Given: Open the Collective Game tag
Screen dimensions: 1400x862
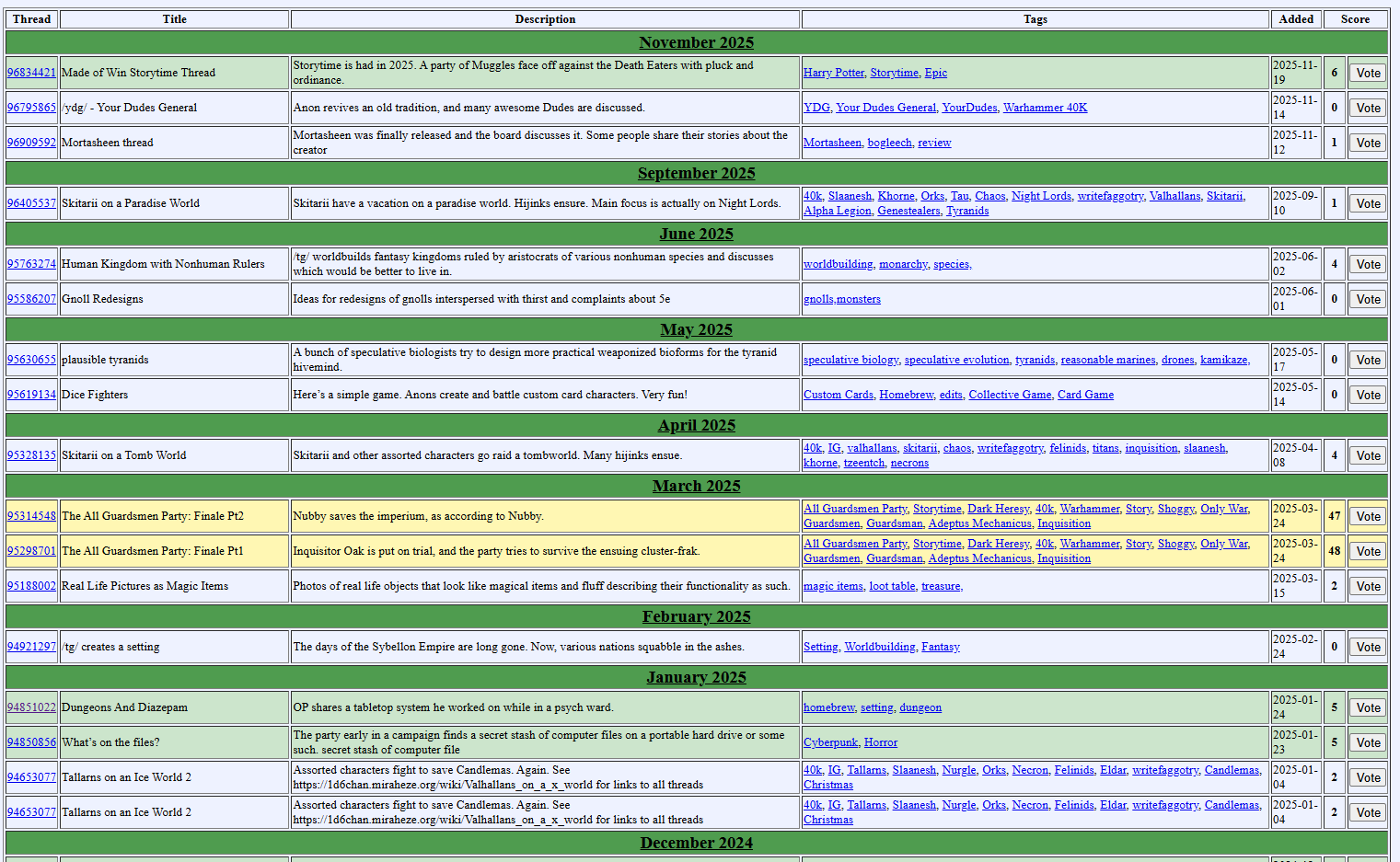Looking at the screenshot, I should pos(1010,395).
